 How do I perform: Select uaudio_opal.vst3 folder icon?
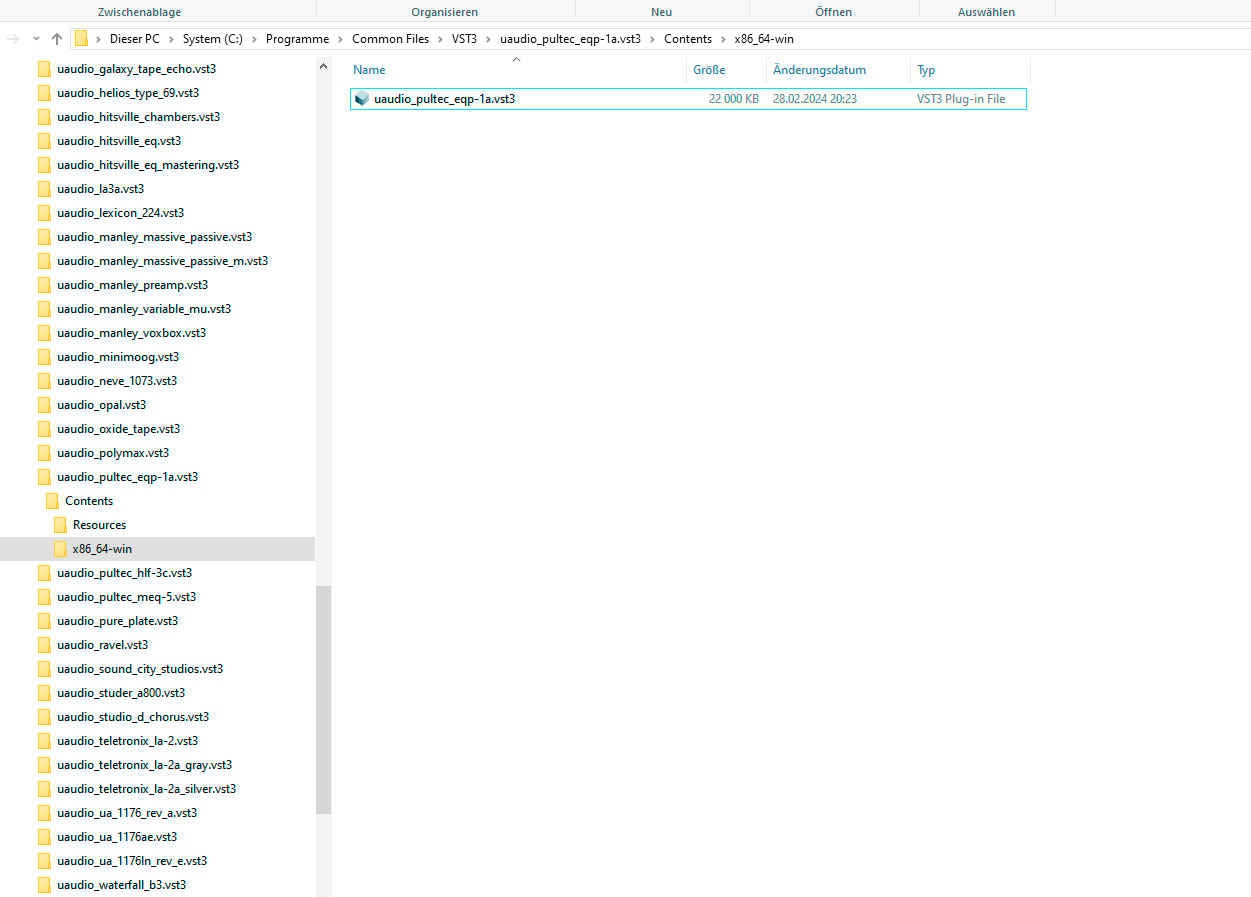[44, 405]
